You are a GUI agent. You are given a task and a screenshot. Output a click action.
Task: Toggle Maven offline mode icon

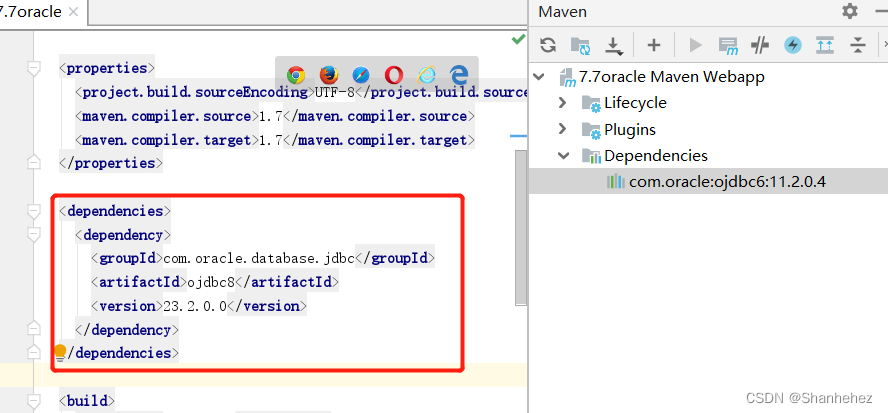click(759, 45)
